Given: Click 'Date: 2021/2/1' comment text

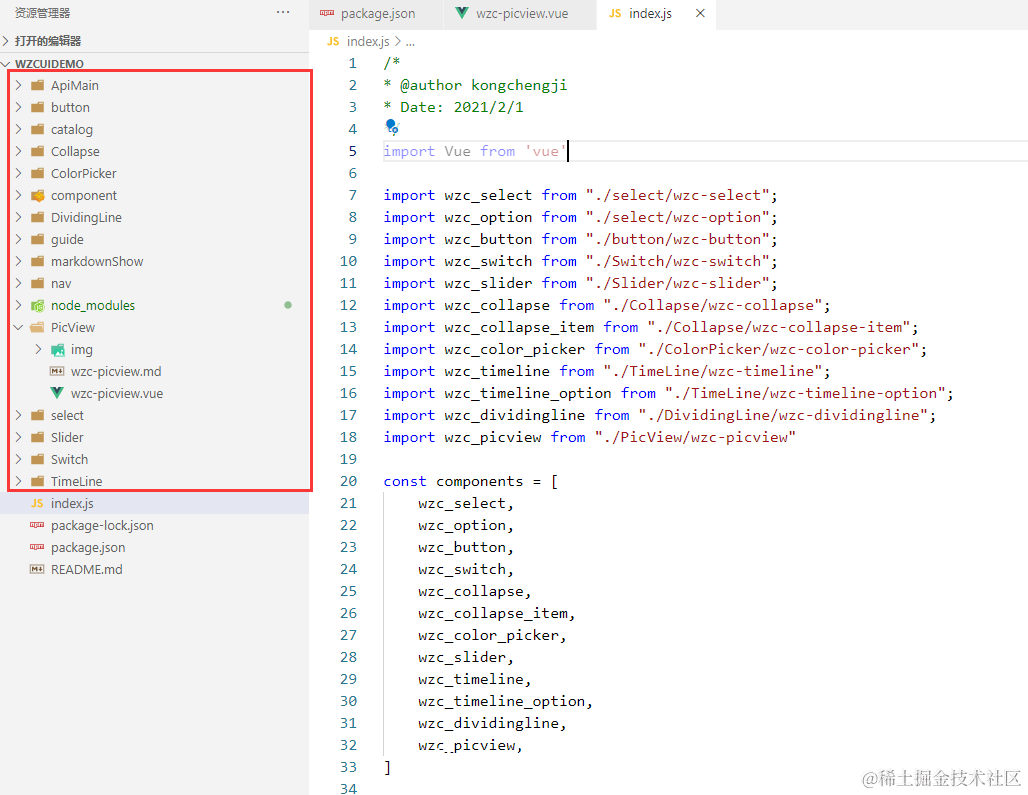Looking at the screenshot, I should click(x=462, y=107).
